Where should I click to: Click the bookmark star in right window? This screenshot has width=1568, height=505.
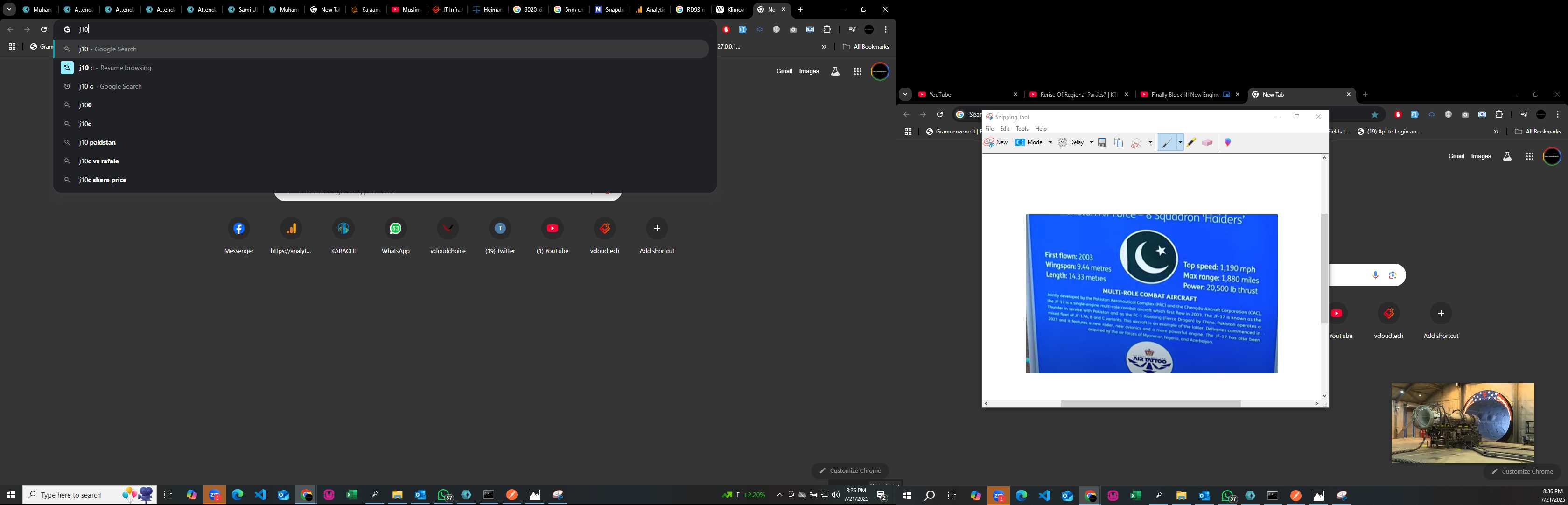[1374, 115]
